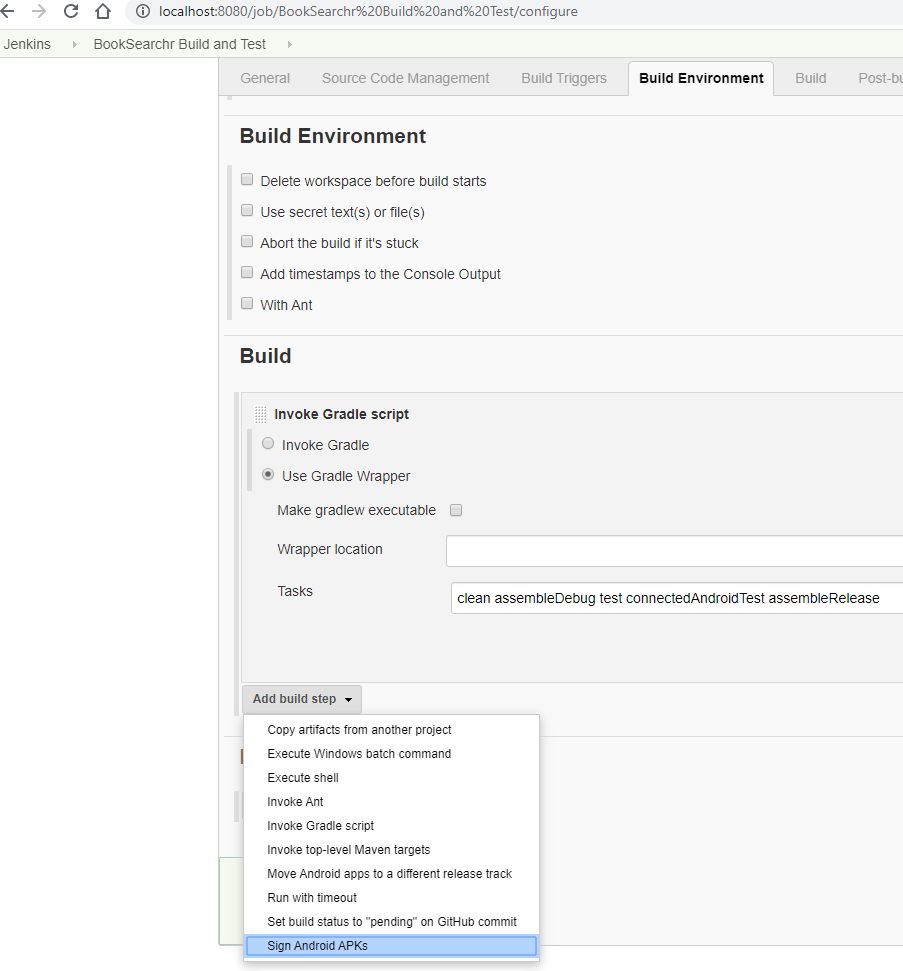Image resolution: width=903 pixels, height=971 pixels.
Task: Click the browser reload icon
Action: pos(70,12)
